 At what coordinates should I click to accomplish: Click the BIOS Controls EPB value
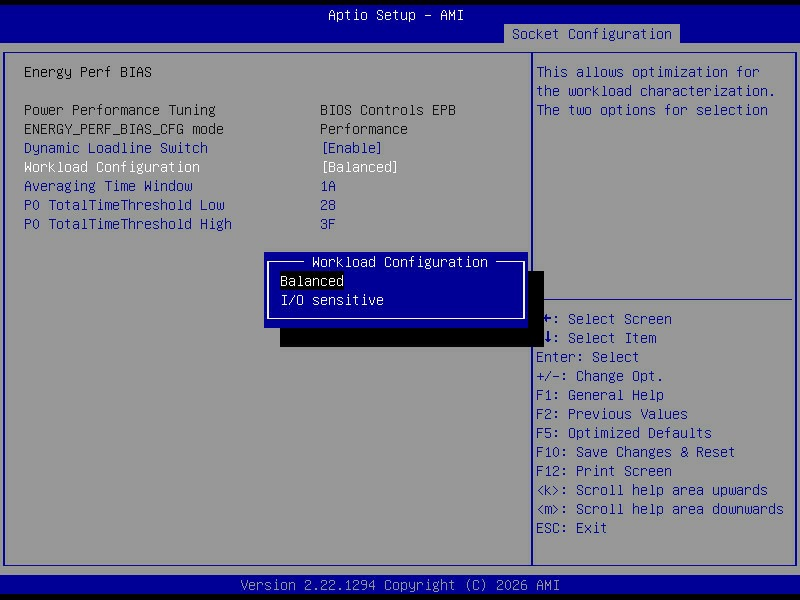pyautogui.click(x=388, y=110)
